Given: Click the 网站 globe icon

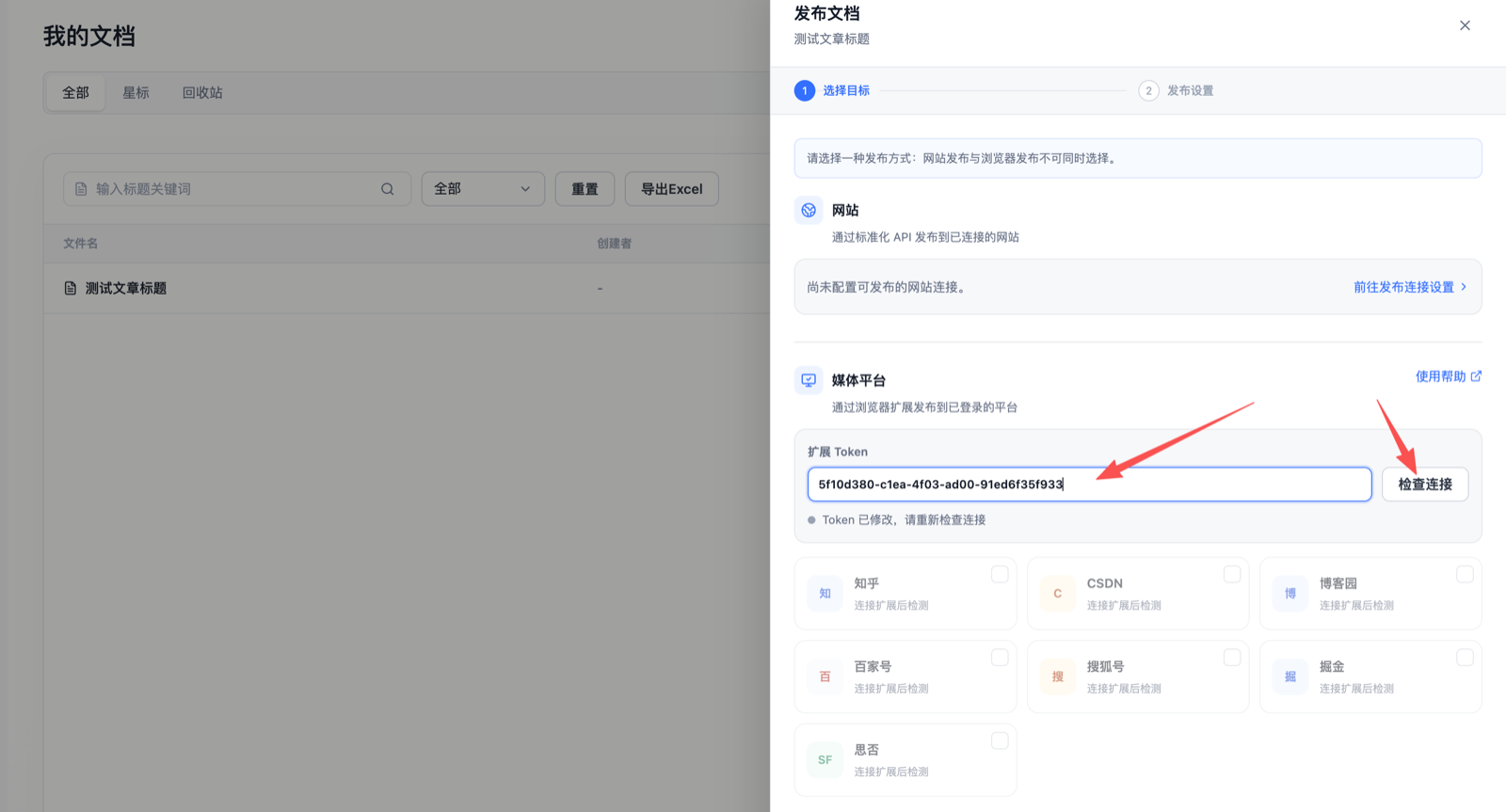Looking at the screenshot, I should [809, 211].
